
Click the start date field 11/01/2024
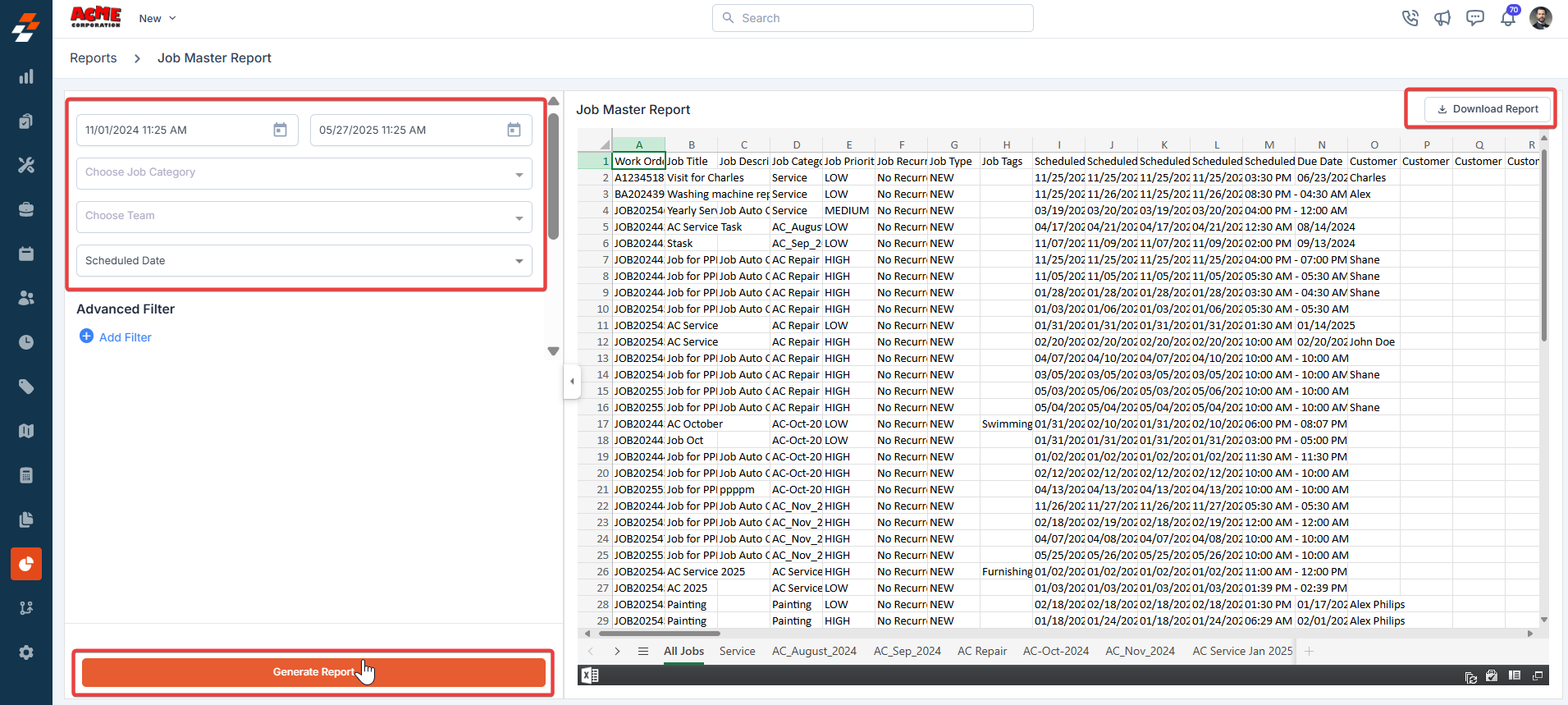187,130
